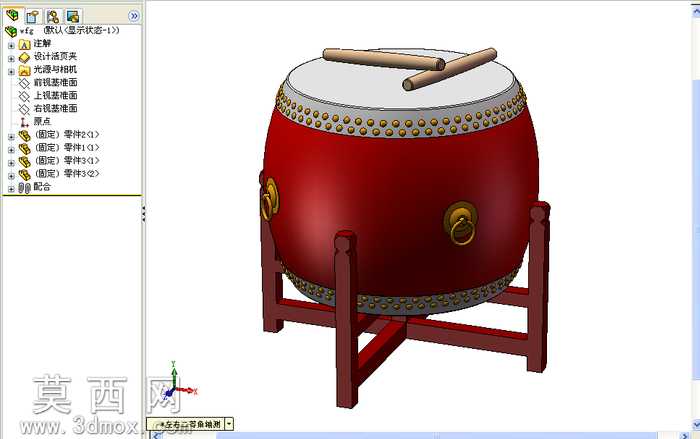Screen dimensions: 700x439
Task: Select the 注解 tree label
Action: [x=42, y=43]
